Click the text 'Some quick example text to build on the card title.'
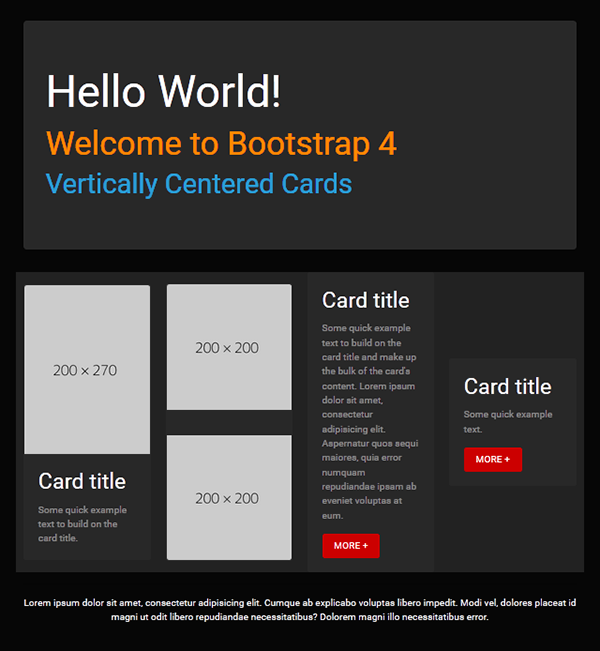600x651 pixels. (x=82, y=524)
